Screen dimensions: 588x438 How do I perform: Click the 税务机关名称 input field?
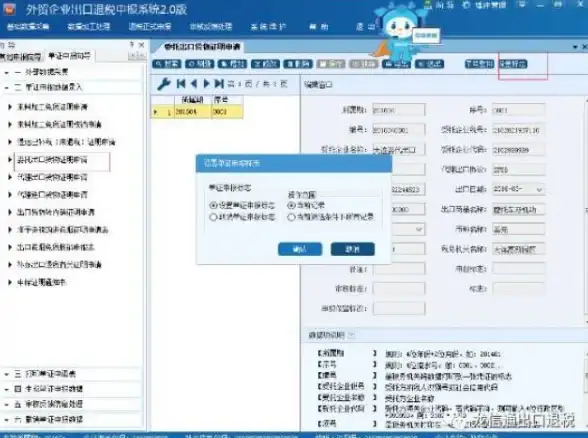(x=519, y=249)
